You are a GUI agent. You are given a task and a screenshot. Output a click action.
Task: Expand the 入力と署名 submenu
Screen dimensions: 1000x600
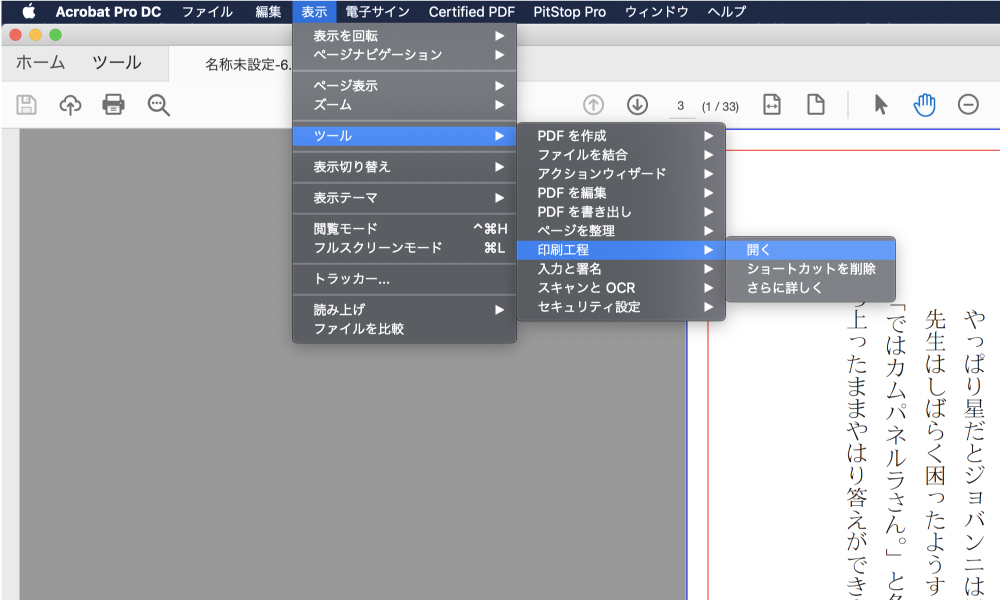pyautogui.click(x=621, y=269)
